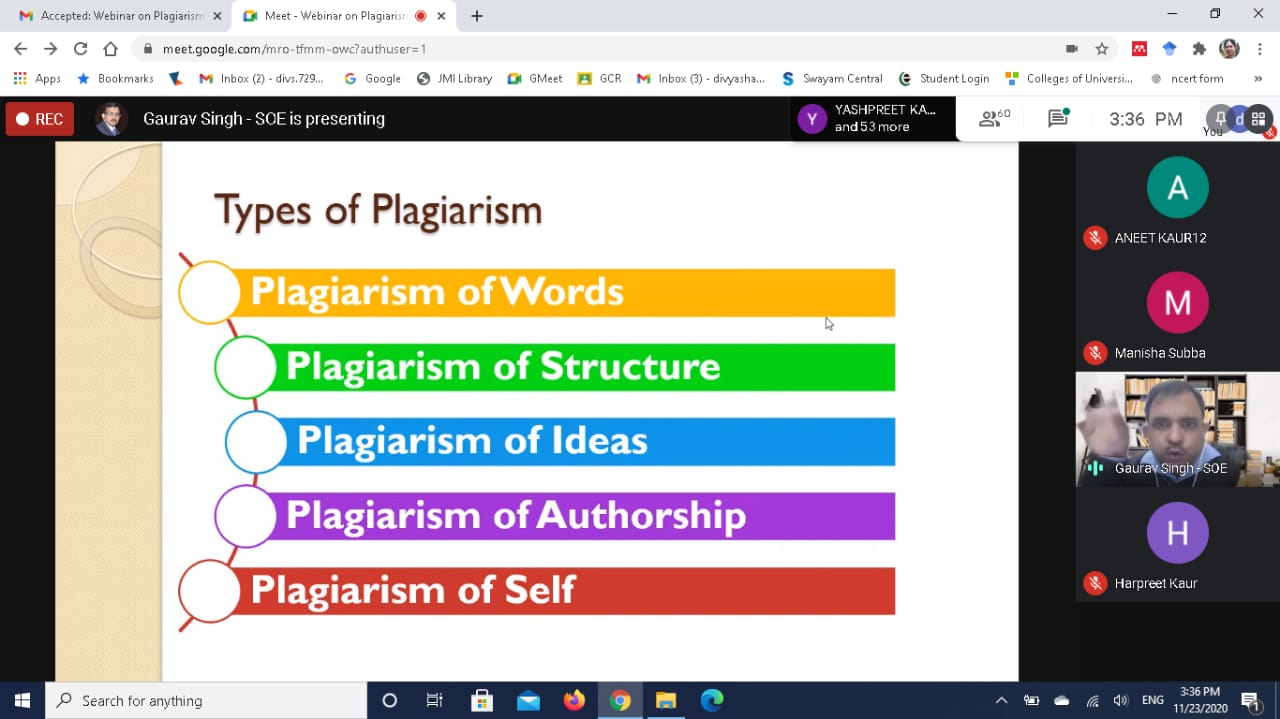The height and width of the screenshot is (719, 1280).
Task: Click Gaurav Singh - SOE video tile
Action: coord(1177,429)
